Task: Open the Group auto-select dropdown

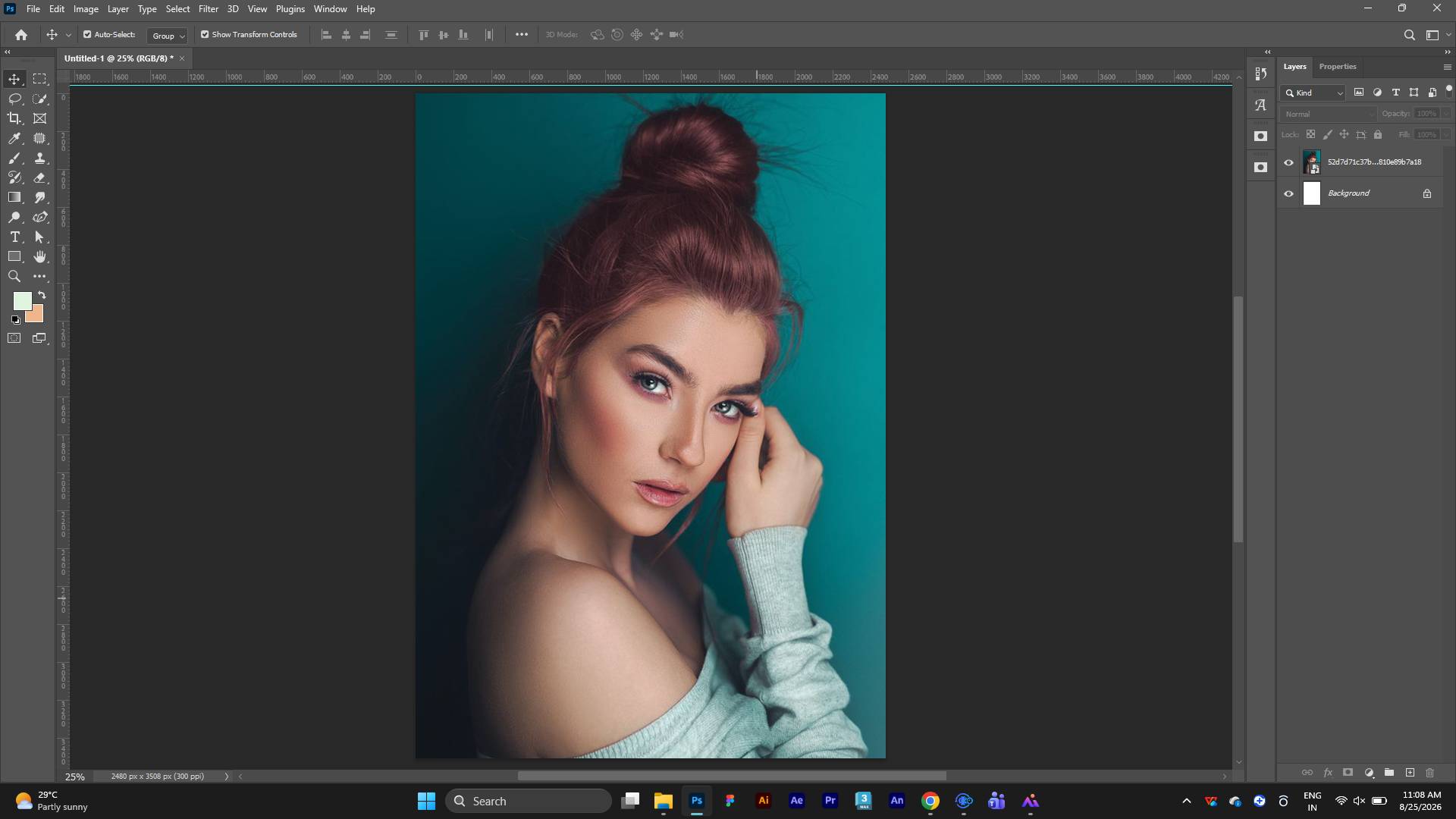Action: [x=168, y=35]
